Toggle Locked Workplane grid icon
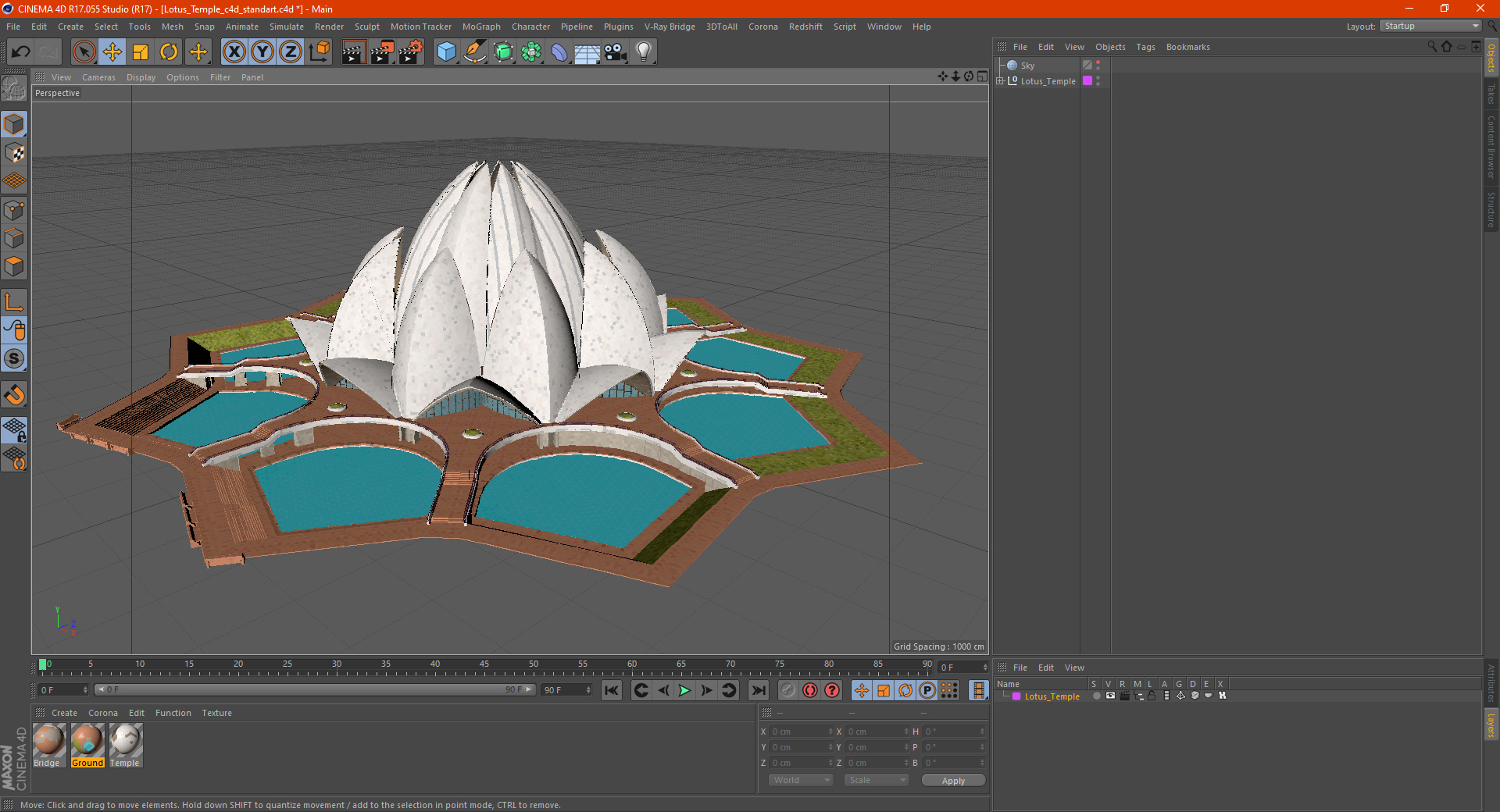 [14, 430]
